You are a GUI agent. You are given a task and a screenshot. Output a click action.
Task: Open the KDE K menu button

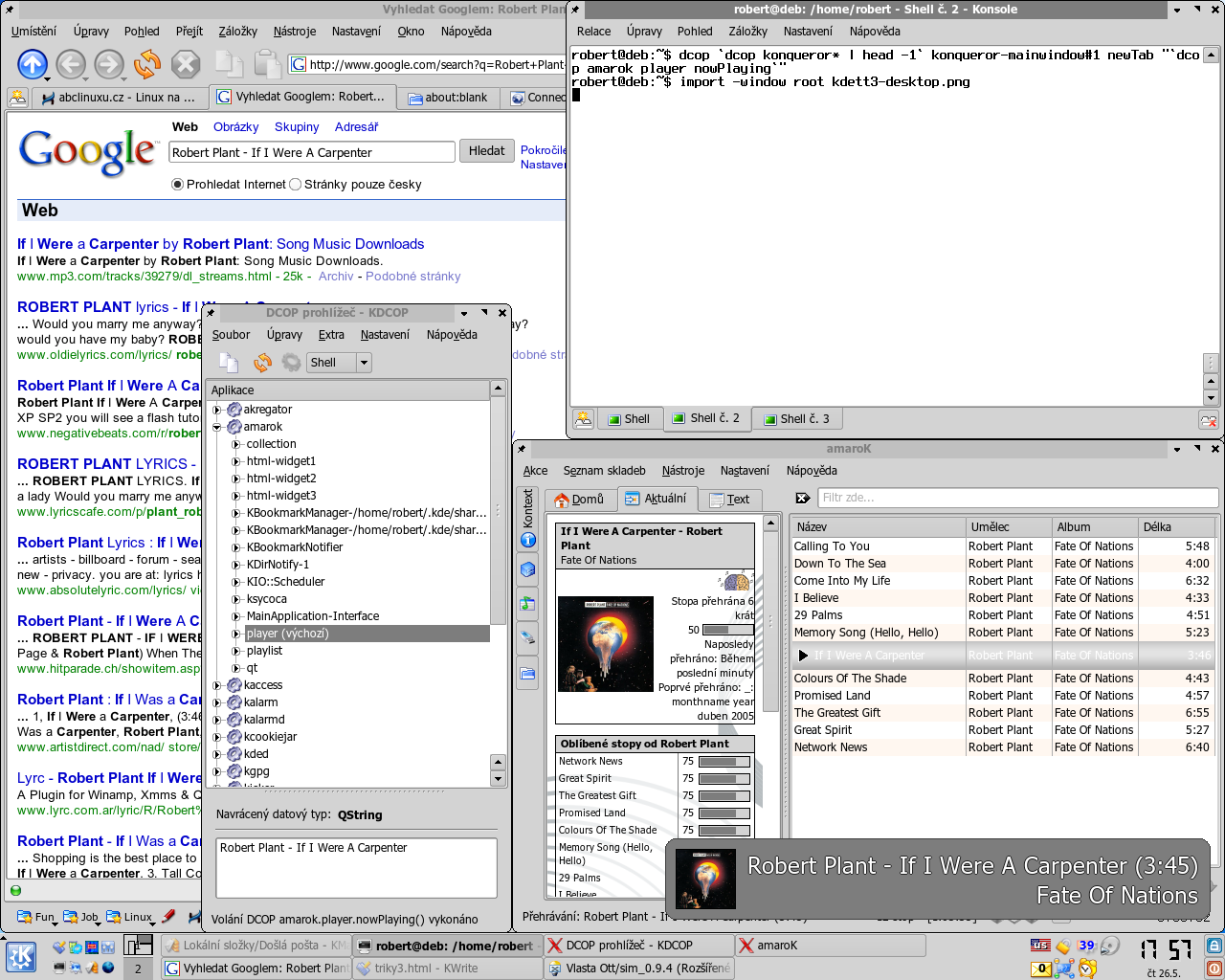click(x=21, y=956)
